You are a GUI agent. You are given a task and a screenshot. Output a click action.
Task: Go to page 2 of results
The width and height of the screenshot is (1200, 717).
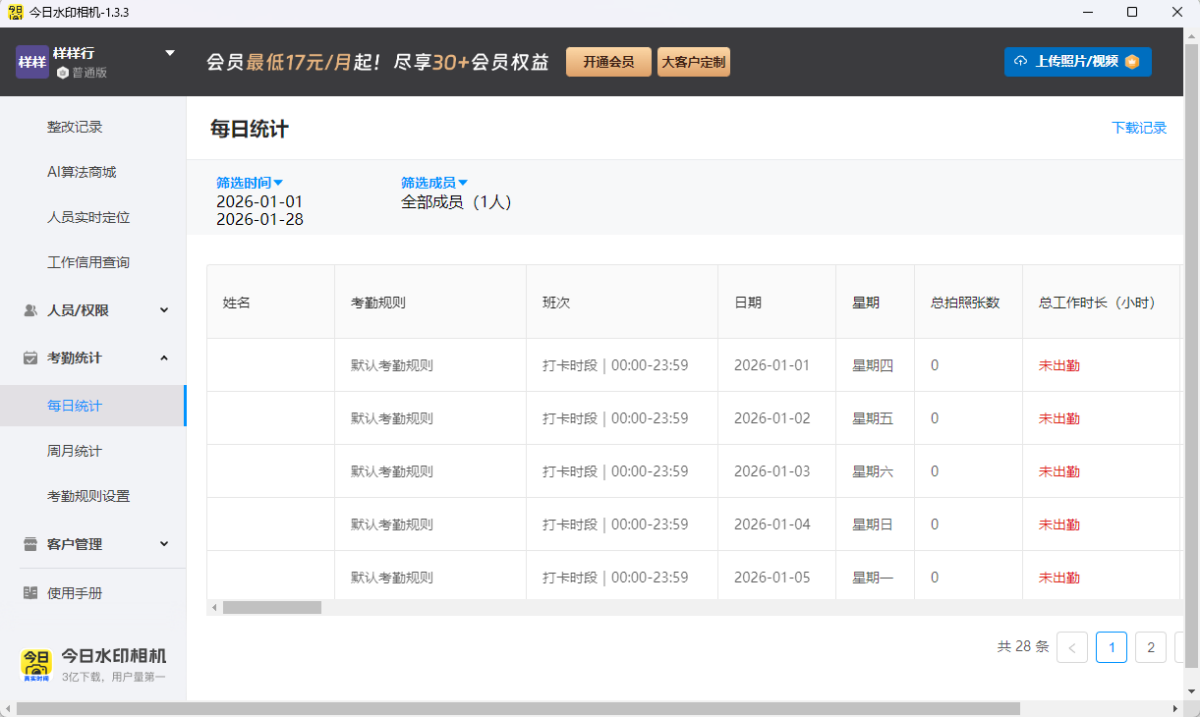[x=1150, y=648]
